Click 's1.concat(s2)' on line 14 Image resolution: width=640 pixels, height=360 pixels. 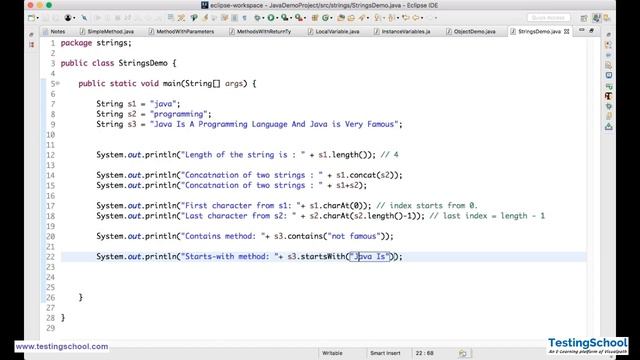coord(367,175)
